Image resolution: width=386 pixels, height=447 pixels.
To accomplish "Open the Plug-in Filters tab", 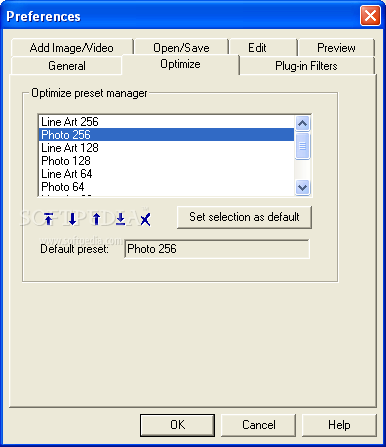I will click(x=306, y=66).
